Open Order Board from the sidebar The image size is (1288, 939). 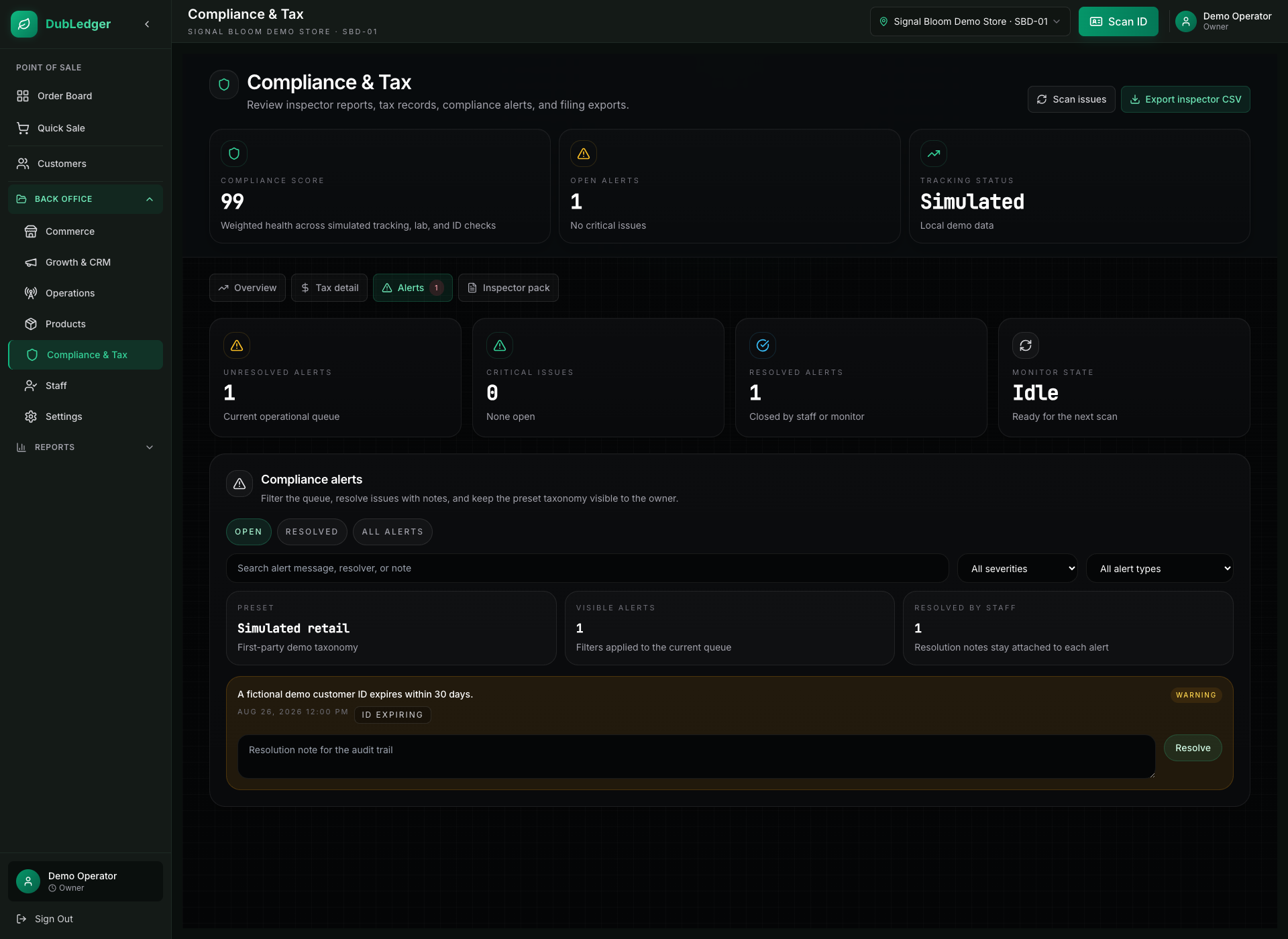pos(85,96)
